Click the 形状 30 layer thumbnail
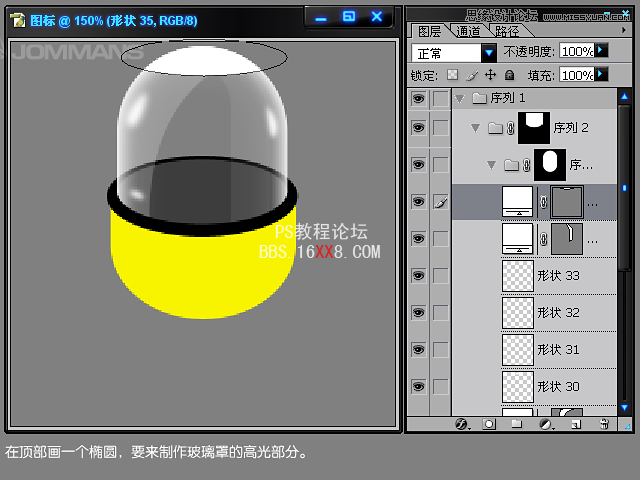 [x=517, y=386]
